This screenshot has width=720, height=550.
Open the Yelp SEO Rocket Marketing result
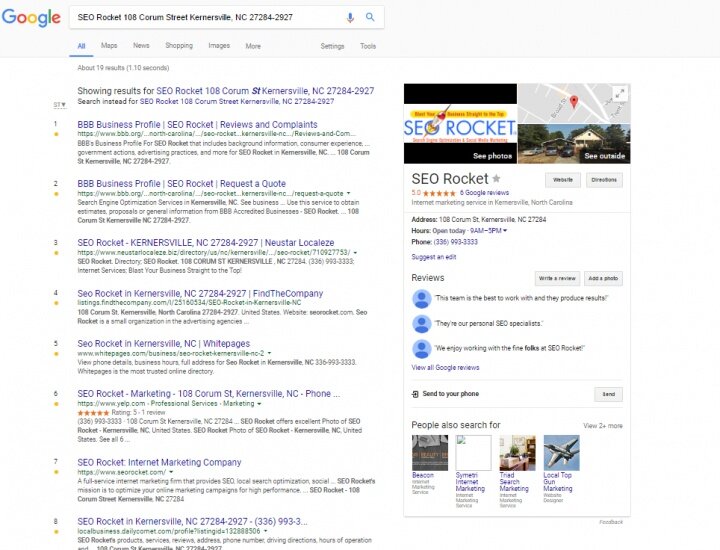pyautogui.click(x=208, y=394)
